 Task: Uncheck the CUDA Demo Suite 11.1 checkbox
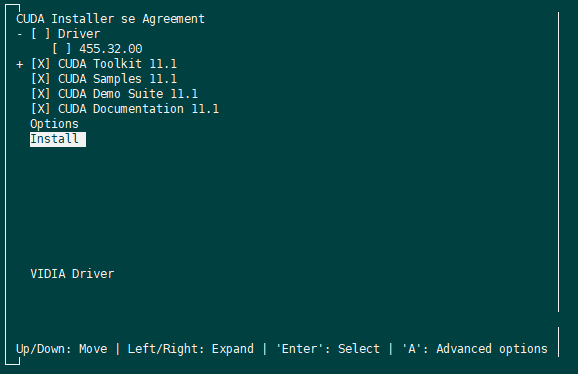coord(40,94)
